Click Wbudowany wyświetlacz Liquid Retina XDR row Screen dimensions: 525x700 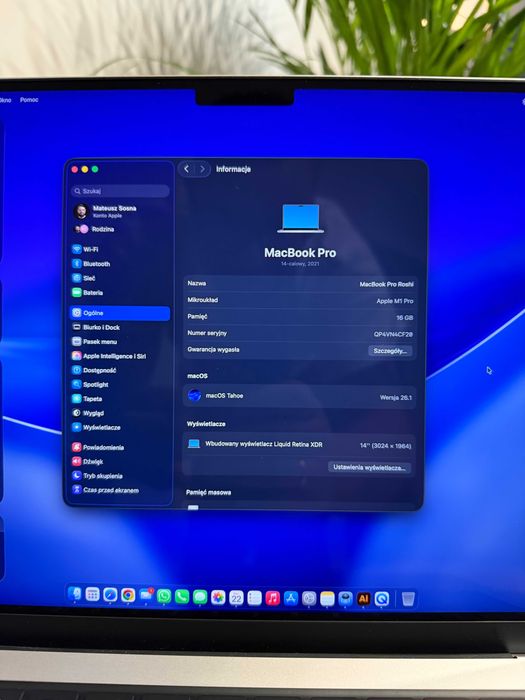[299, 445]
